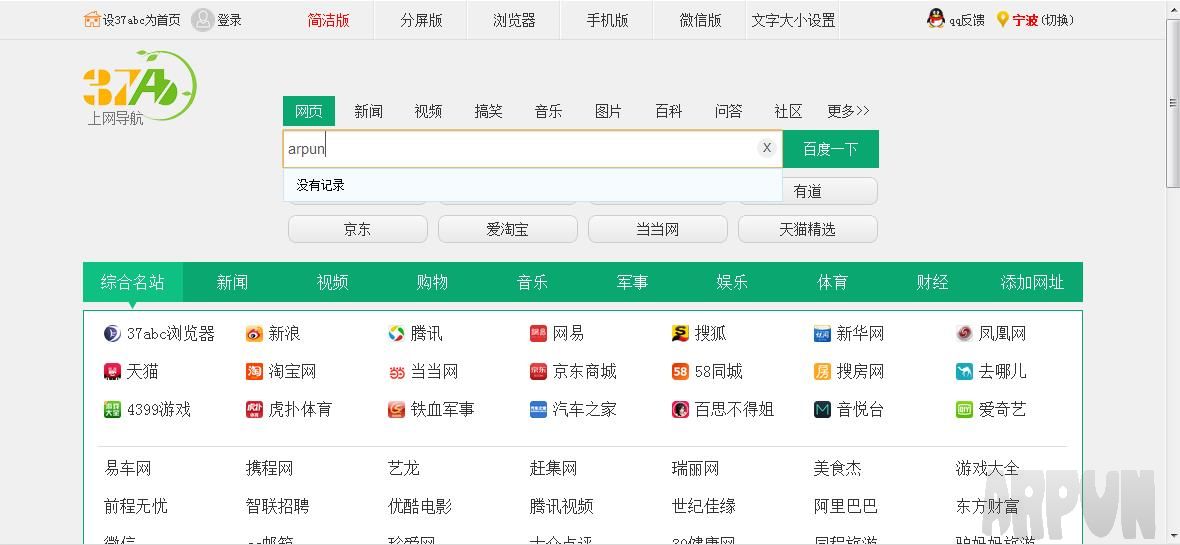Open the 搜房网 site icon
Image resolution: width=1180 pixels, height=545 pixels.
point(822,372)
